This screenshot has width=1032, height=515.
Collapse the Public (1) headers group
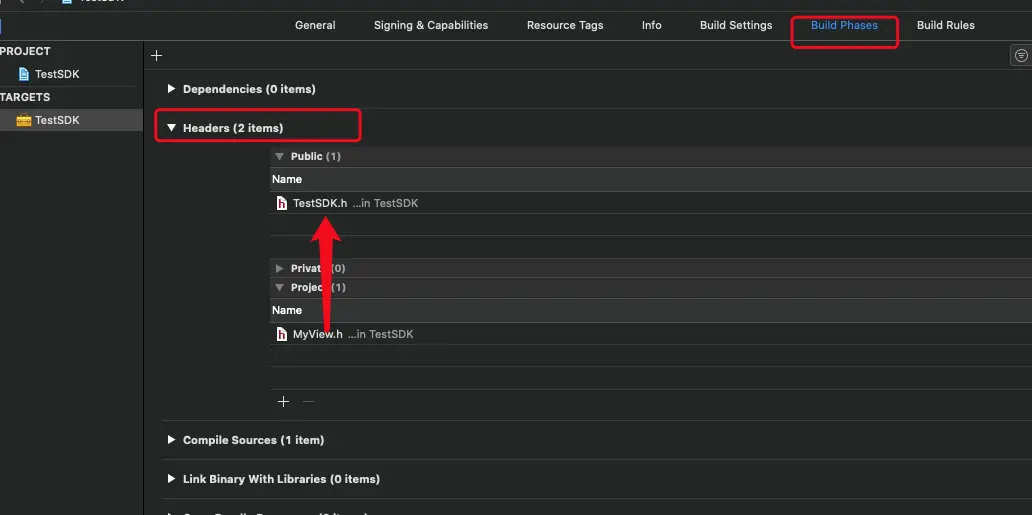pos(279,157)
